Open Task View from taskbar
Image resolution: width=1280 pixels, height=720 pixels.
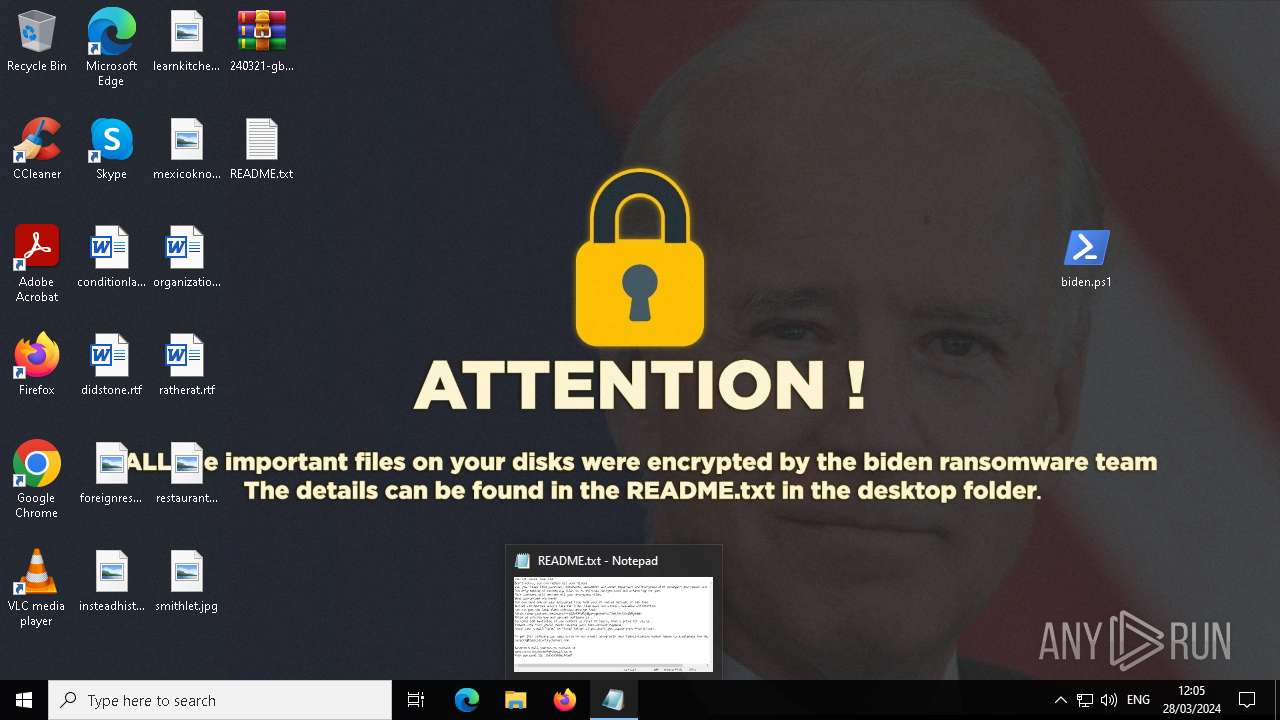point(416,700)
